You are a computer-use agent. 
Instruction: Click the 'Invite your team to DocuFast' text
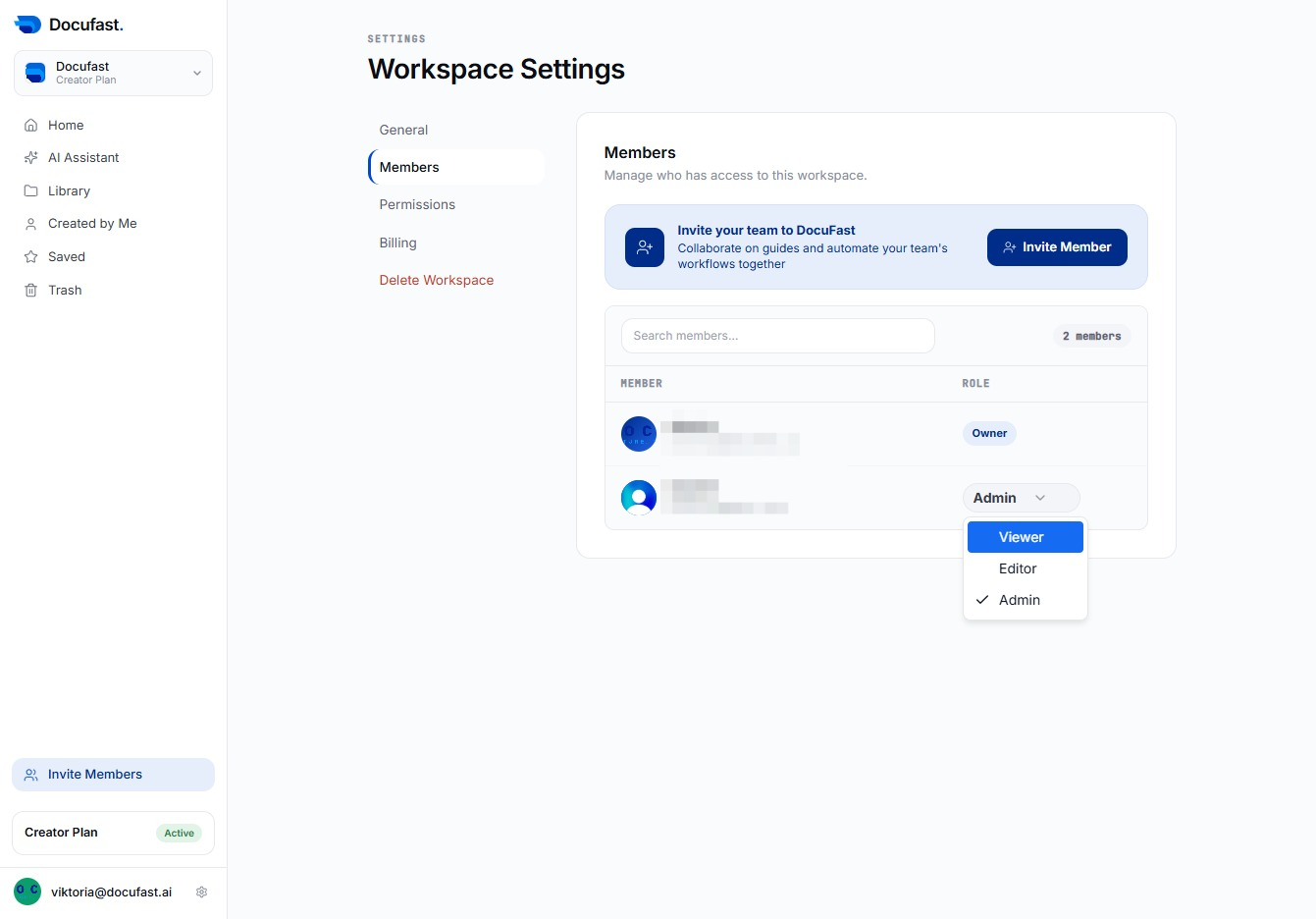[766, 230]
